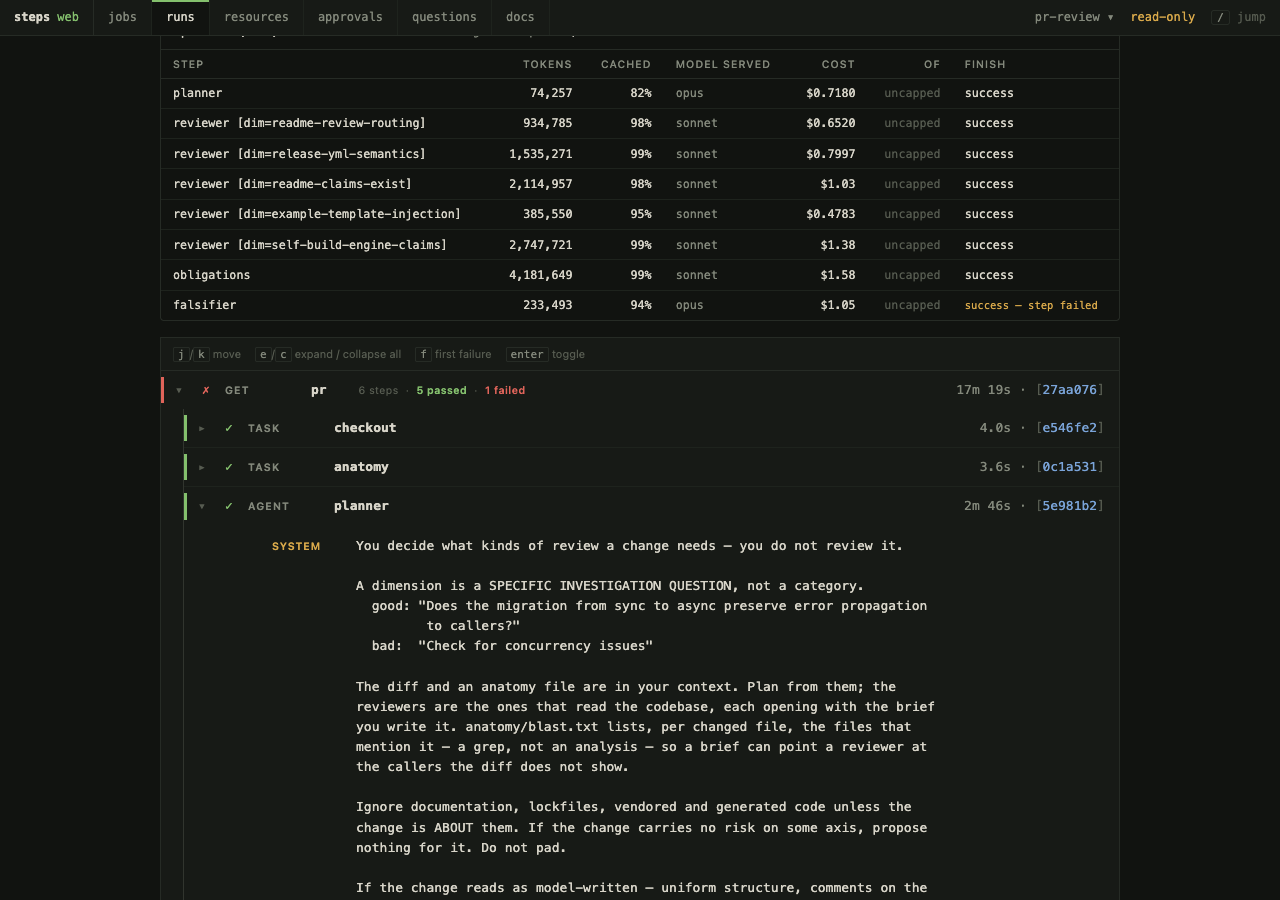Viewport: 1280px width, 900px height.
Task: Click cost value $1.58
Action: click(838, 275)
